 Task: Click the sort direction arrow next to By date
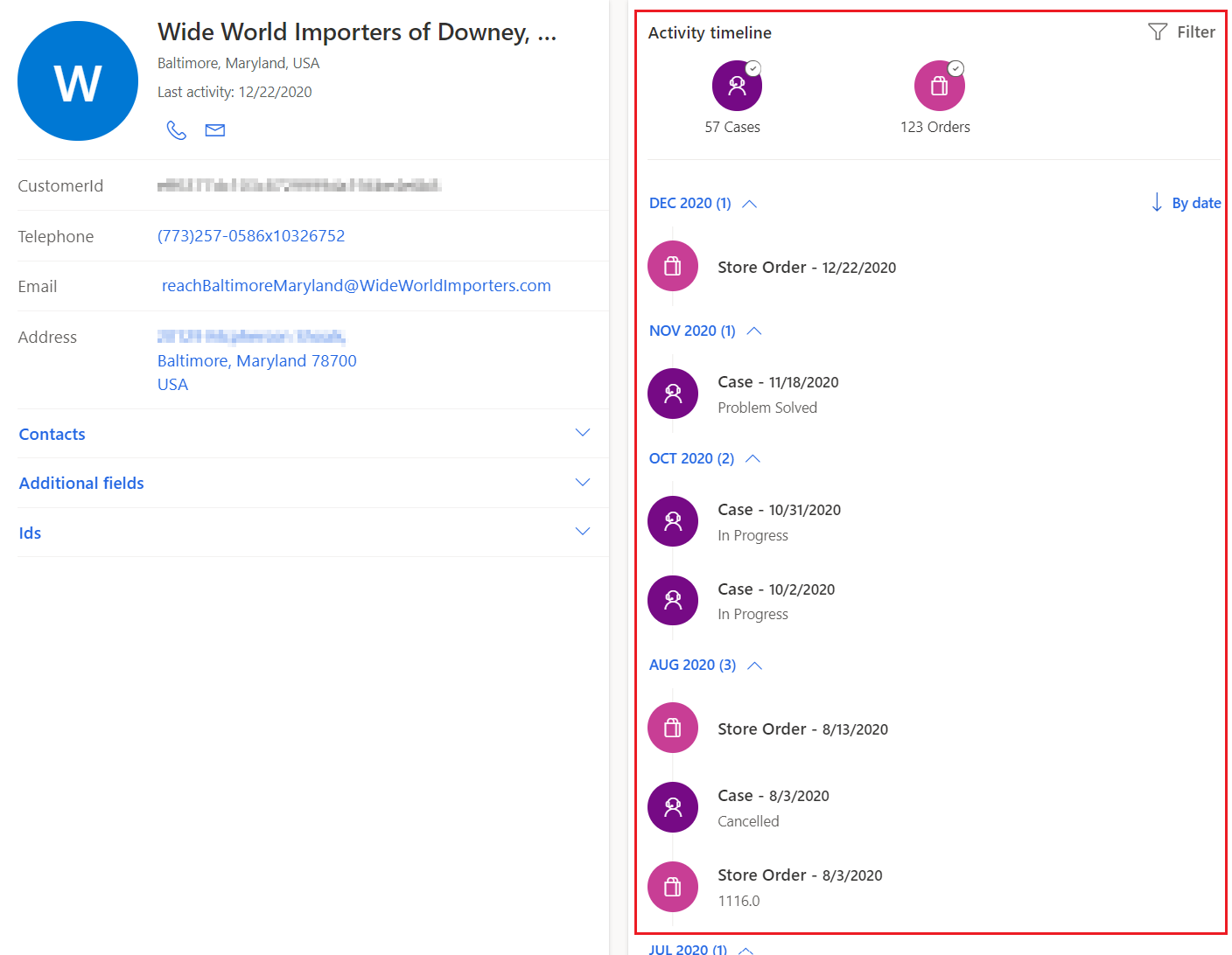pyautogui.click(x=1157, y=202)
